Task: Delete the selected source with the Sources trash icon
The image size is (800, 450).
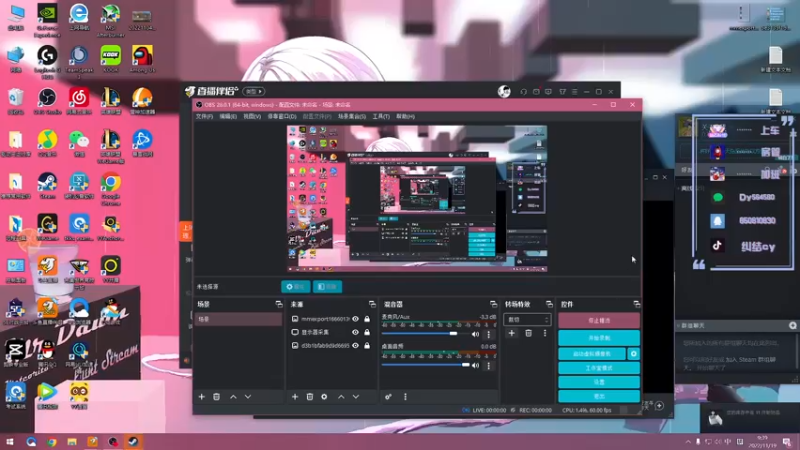Action: click(x=310, y=396)
